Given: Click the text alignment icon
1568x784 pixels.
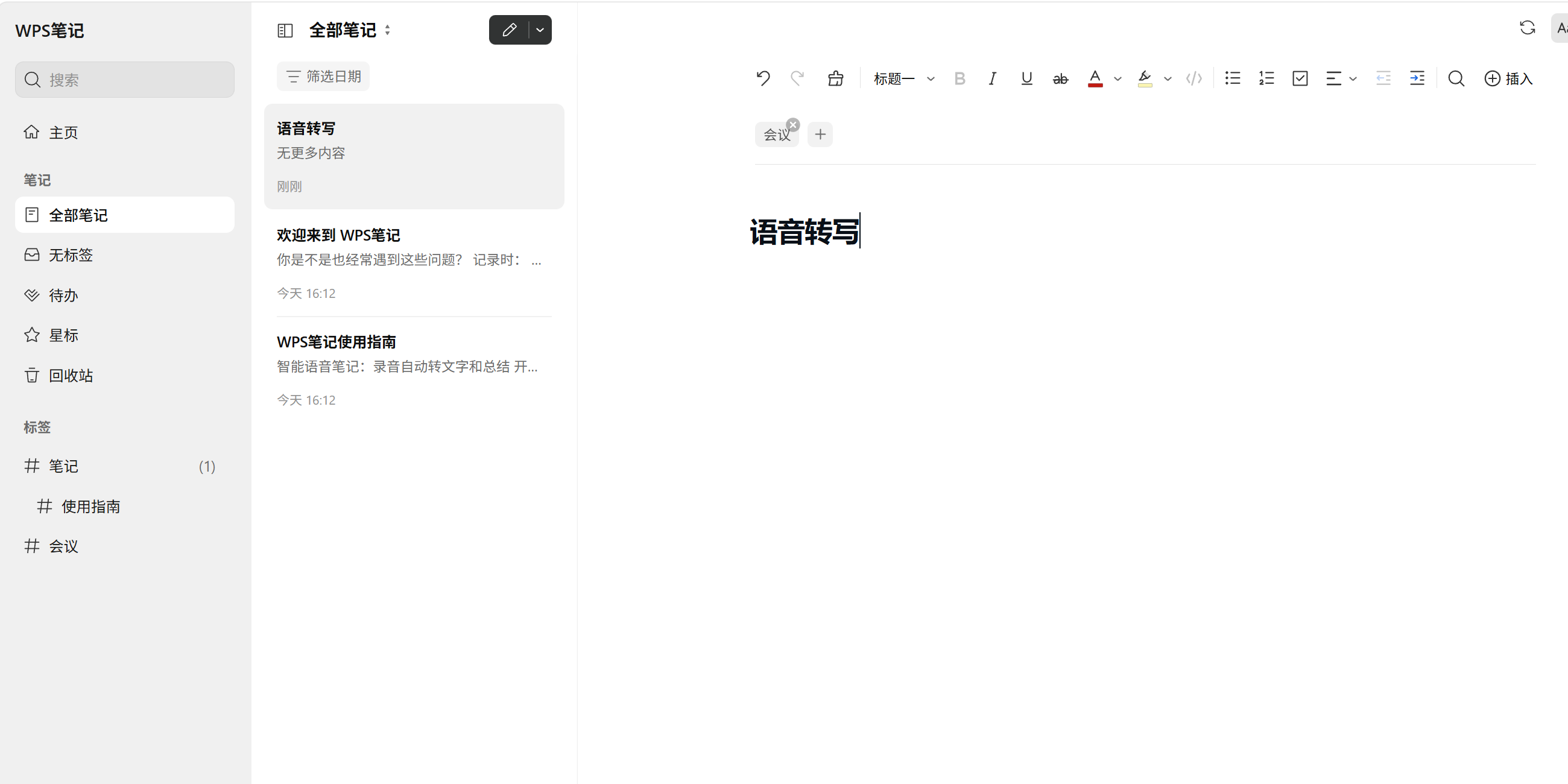Looking at the screenshot, I should 1333,78.
